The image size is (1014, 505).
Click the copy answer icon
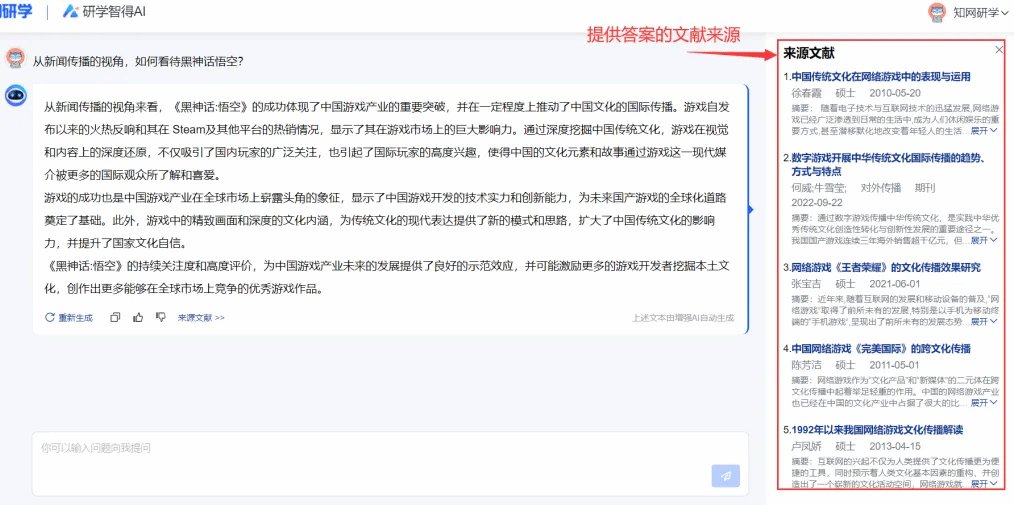coord(115,317)
